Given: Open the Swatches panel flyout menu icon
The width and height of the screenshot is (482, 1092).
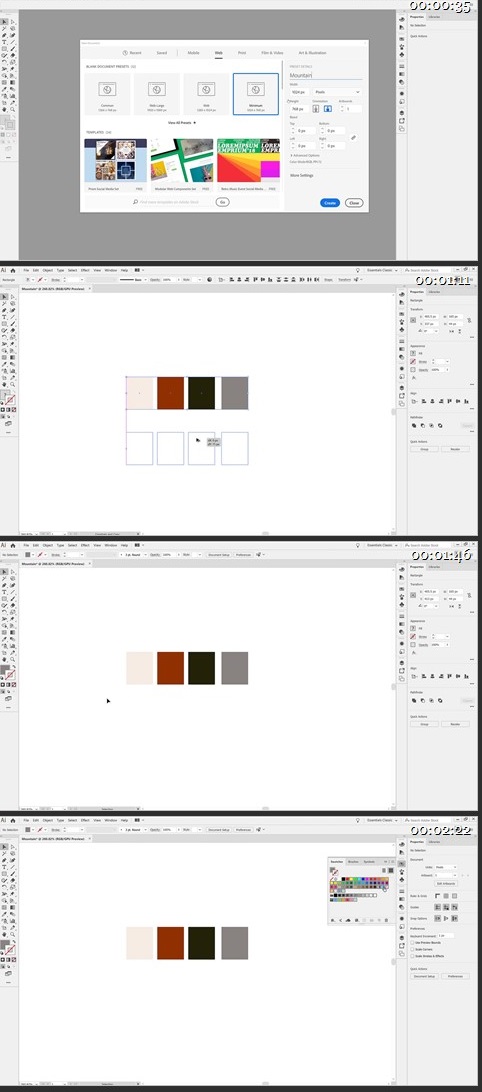Looking at the screenshot, I should tap(392, 861).
